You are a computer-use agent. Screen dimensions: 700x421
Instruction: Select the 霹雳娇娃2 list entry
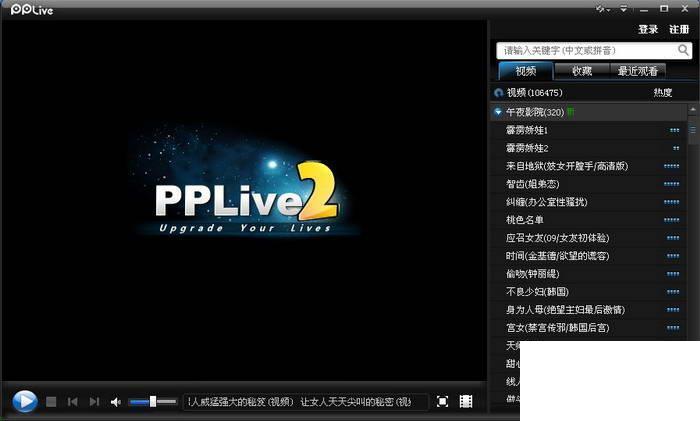pos(588,148)
